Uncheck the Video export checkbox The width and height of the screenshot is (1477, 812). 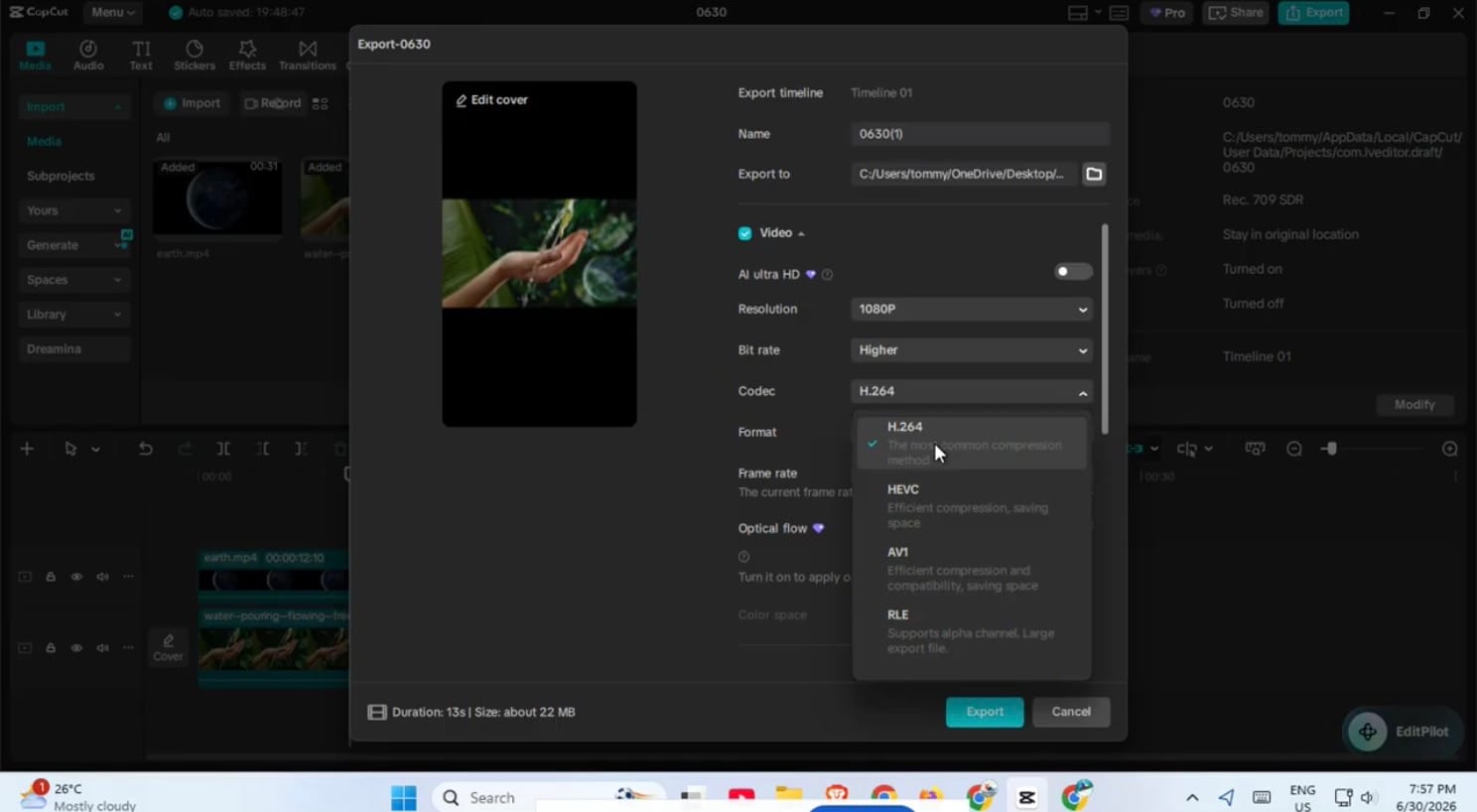click(x=744, y=233)
